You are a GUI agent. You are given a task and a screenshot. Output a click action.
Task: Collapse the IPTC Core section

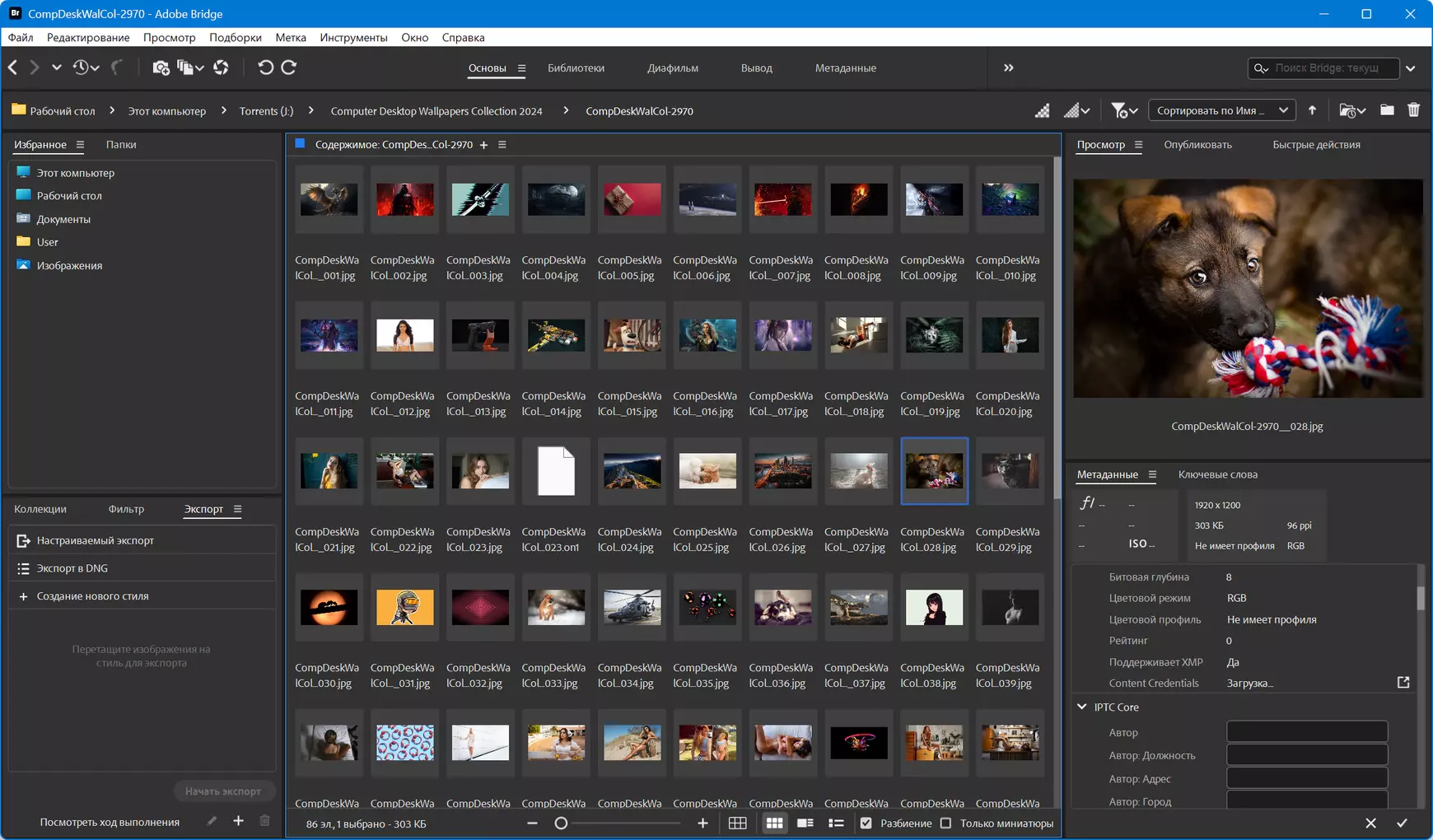pos(1082,707)
